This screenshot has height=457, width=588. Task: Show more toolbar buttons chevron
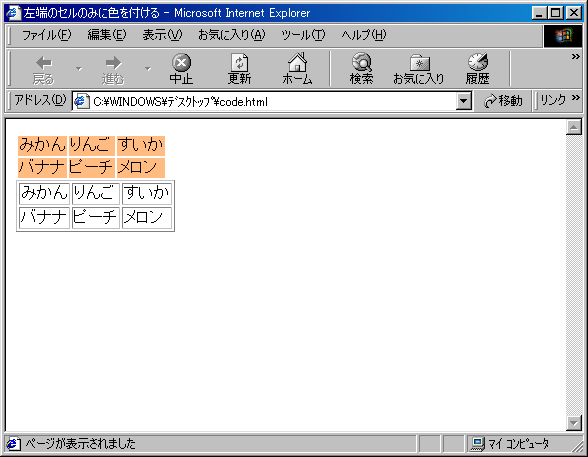tap(575, 57)
